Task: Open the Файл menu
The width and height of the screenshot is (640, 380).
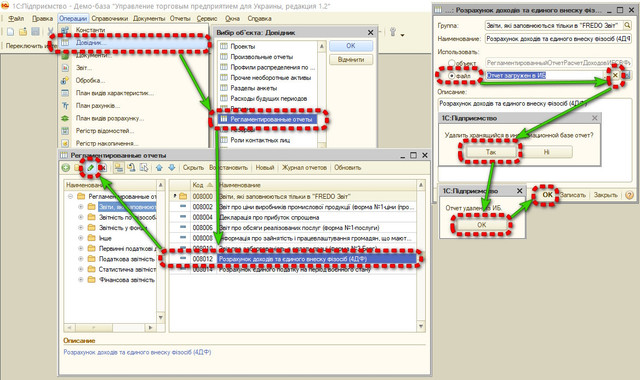Action: coord(16,18)
